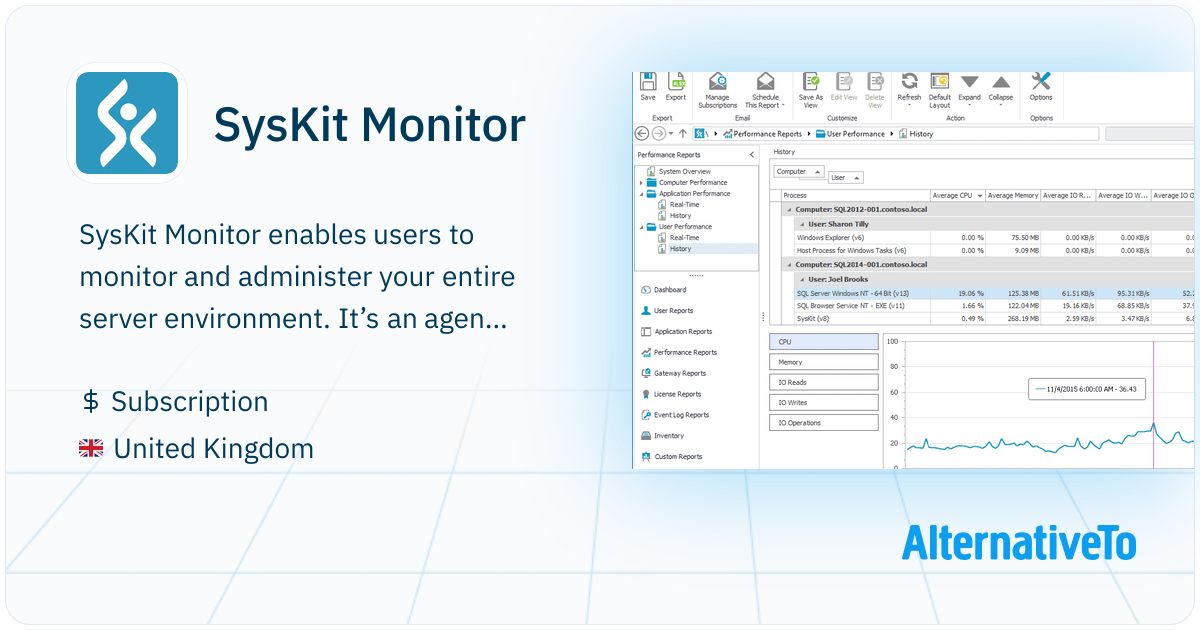Open License Reports in navigation pane

pyautogui.click(x=671, y=394)
